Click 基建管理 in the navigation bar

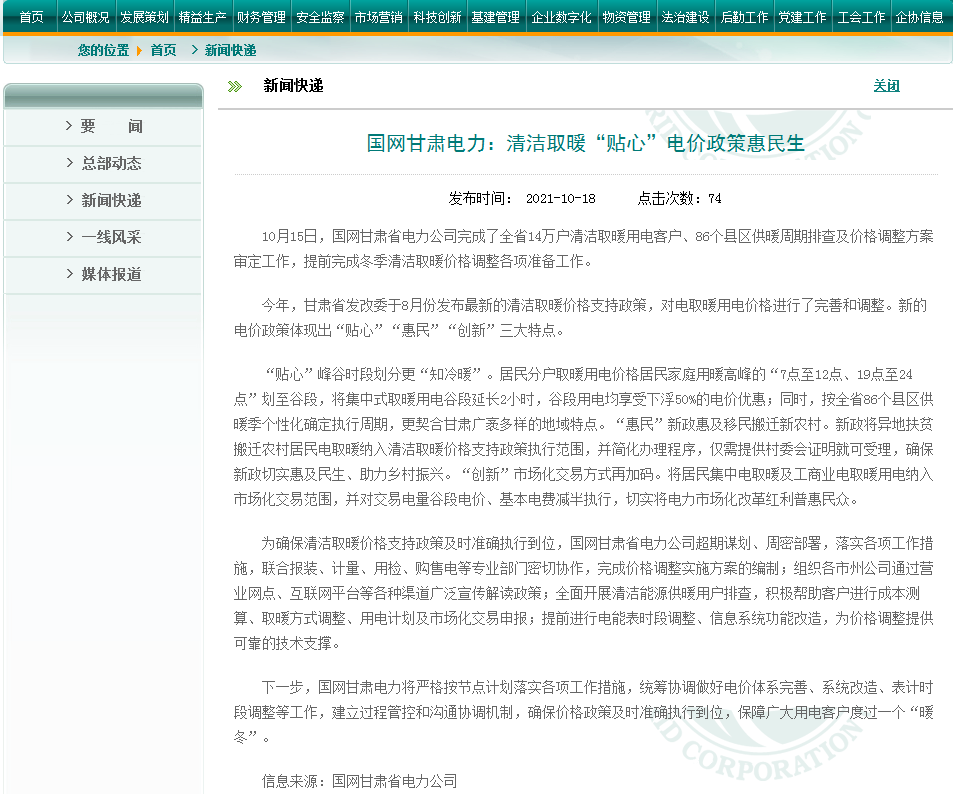496,17
